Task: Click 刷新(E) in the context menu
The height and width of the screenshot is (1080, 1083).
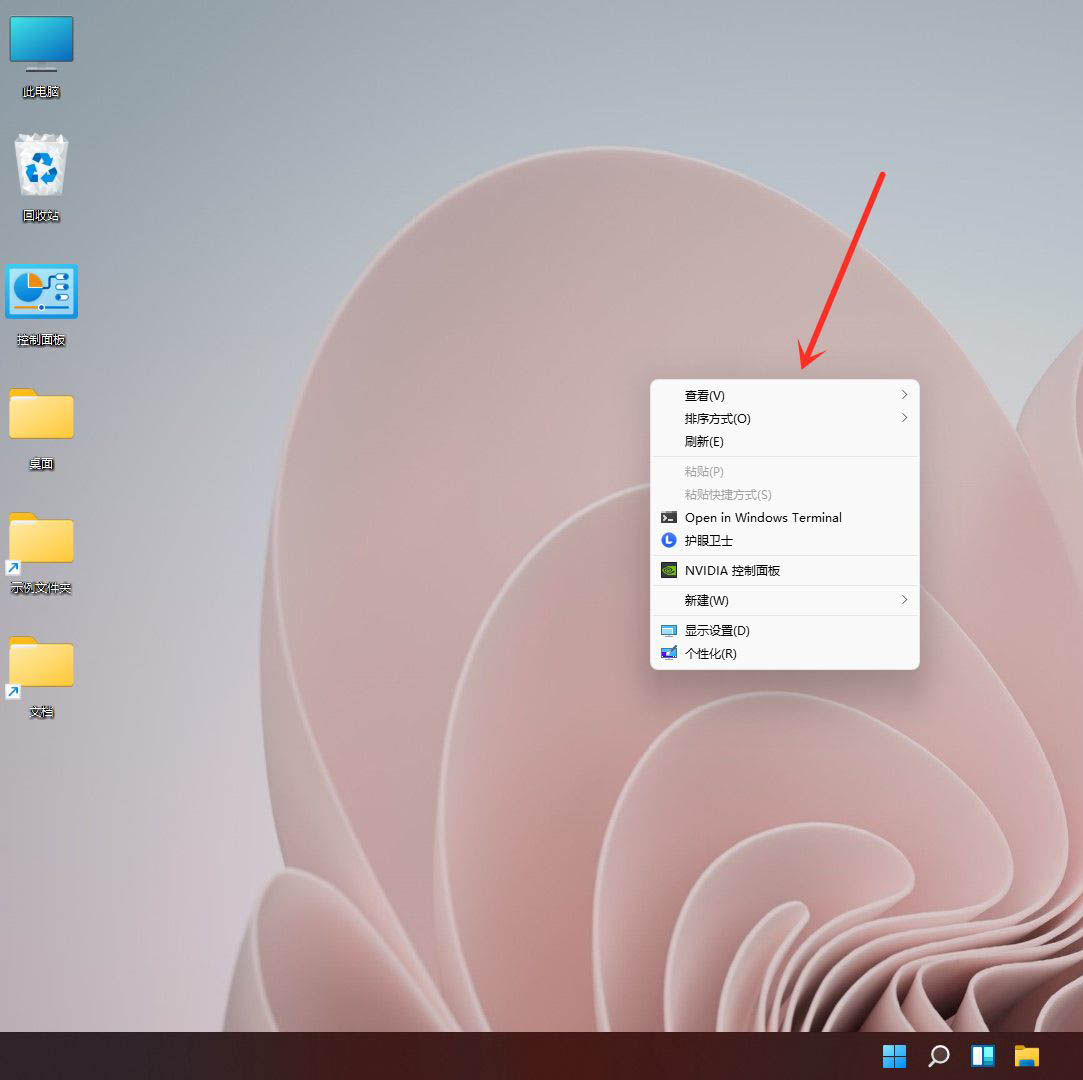Action: pos(704,442)
